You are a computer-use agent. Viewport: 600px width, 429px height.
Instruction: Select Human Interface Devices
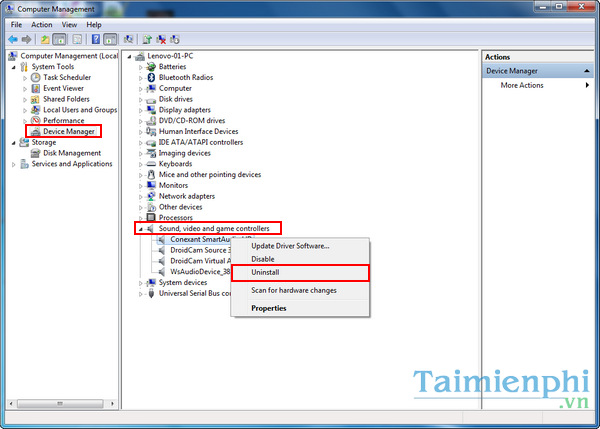point(199,131)
